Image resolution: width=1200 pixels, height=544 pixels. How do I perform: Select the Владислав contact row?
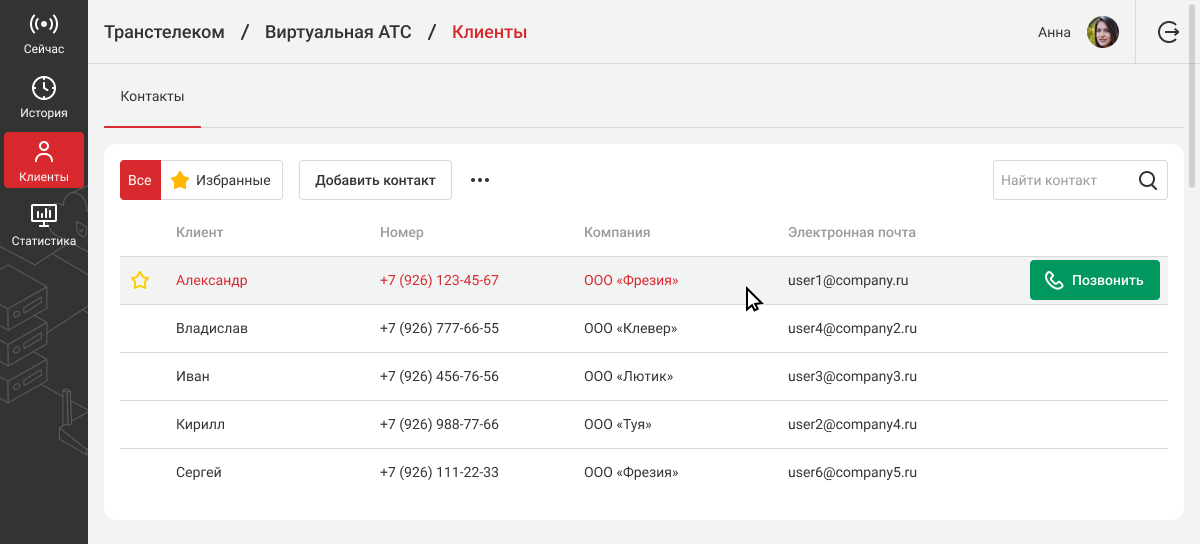pos(212,329)
